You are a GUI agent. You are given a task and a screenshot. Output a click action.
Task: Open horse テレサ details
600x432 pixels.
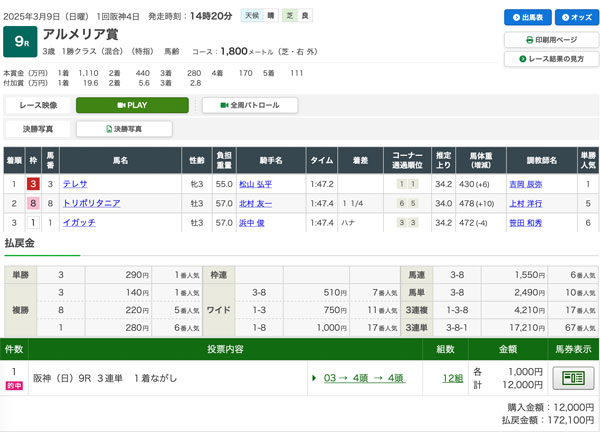pos(75,184)
